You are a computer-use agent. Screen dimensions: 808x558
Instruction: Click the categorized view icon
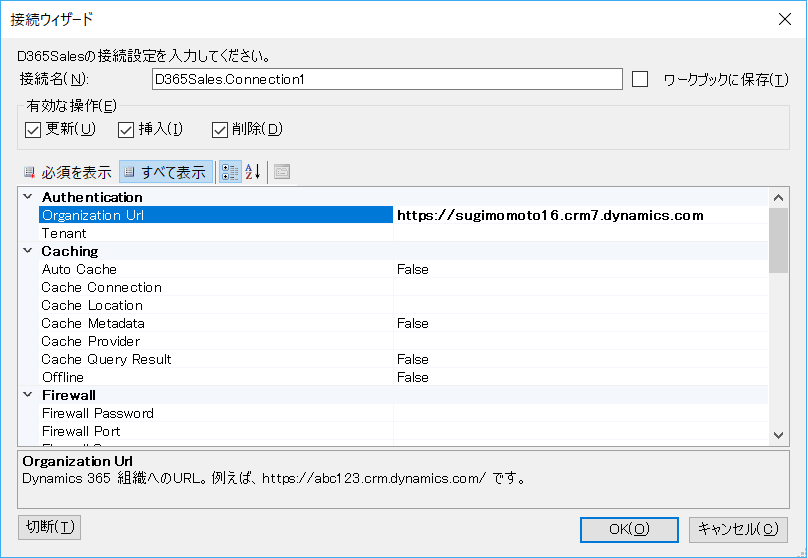click(230, 172)
